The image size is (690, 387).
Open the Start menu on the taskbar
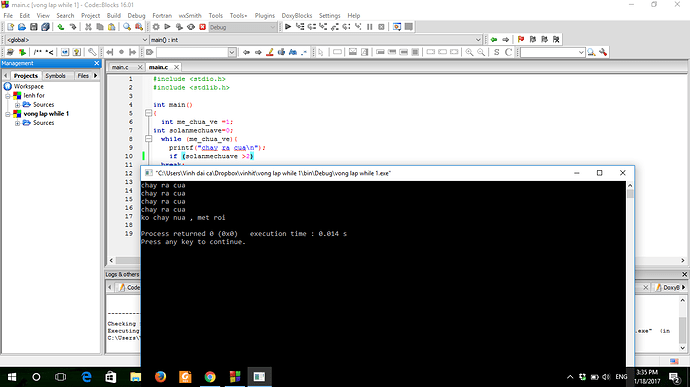tap(12, 377)
